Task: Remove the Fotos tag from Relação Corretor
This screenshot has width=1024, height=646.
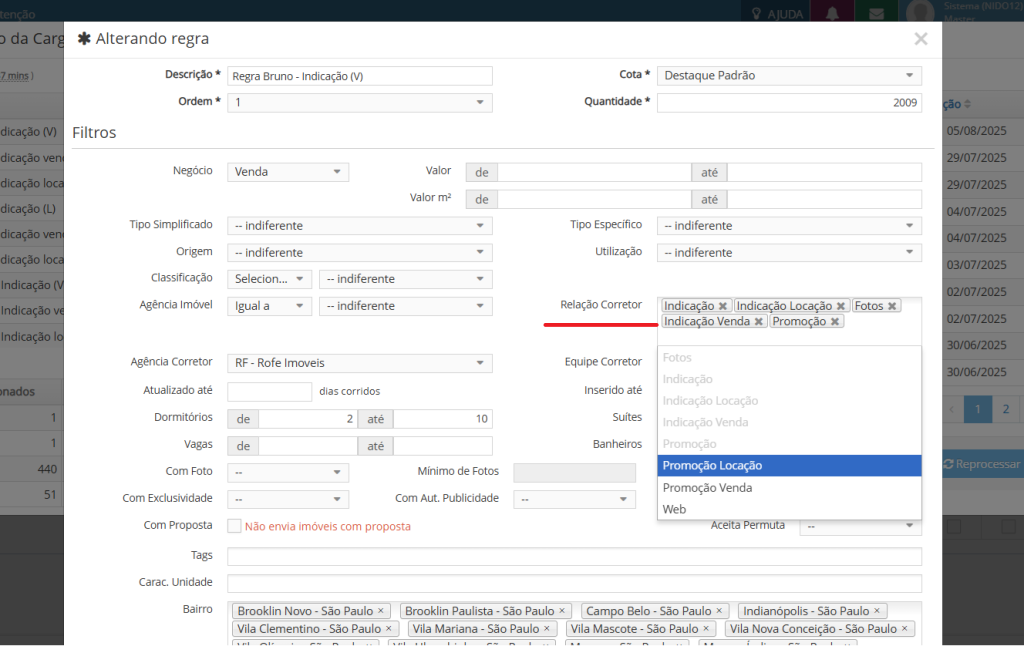Action: pos(892,306)
